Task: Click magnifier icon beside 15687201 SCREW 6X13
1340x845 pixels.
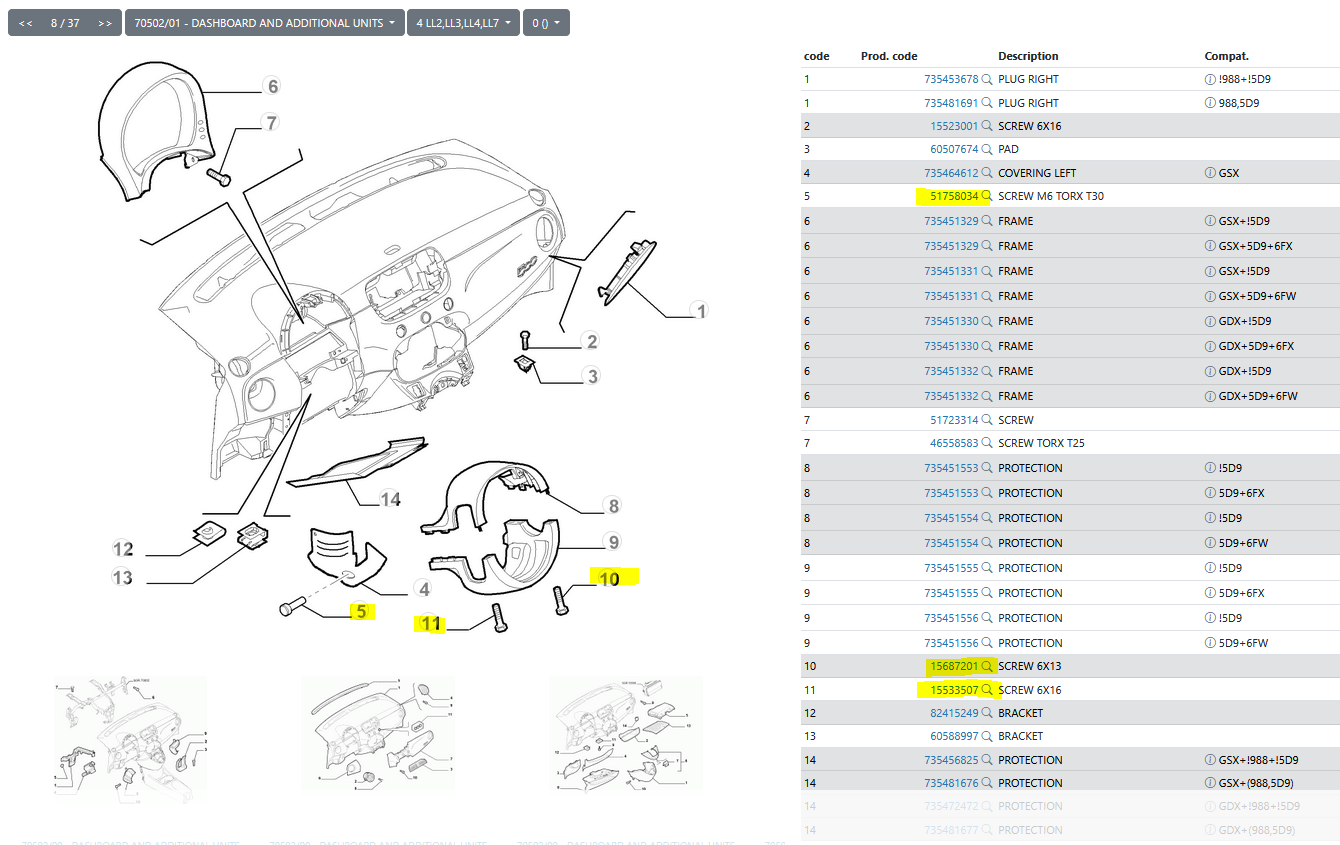Action: coord(986,666)
